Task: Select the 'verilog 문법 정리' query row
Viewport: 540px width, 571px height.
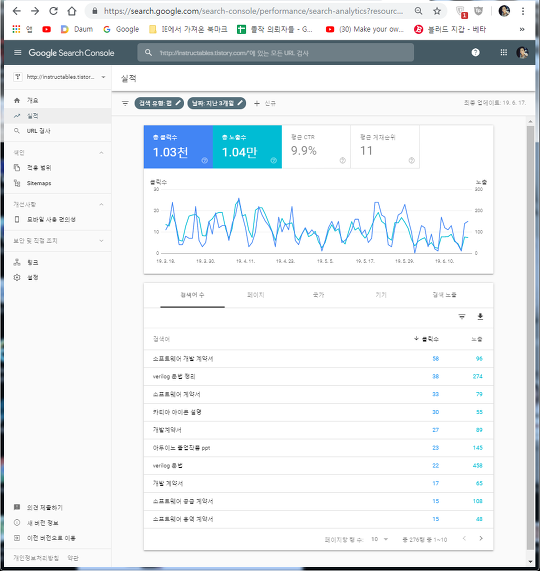Action: (319, 377)
